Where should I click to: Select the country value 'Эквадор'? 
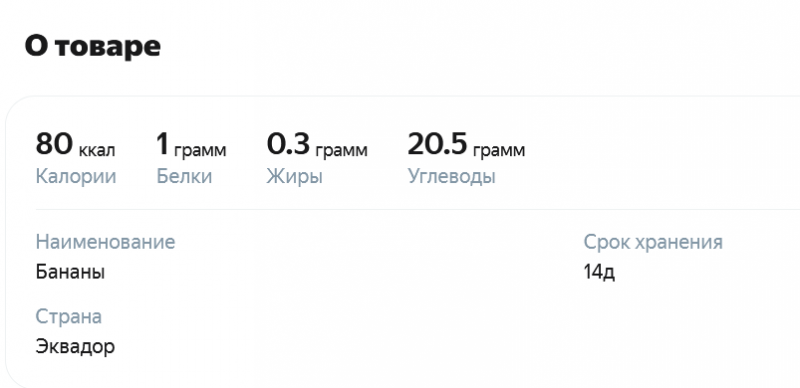click(x=76, y=347)
